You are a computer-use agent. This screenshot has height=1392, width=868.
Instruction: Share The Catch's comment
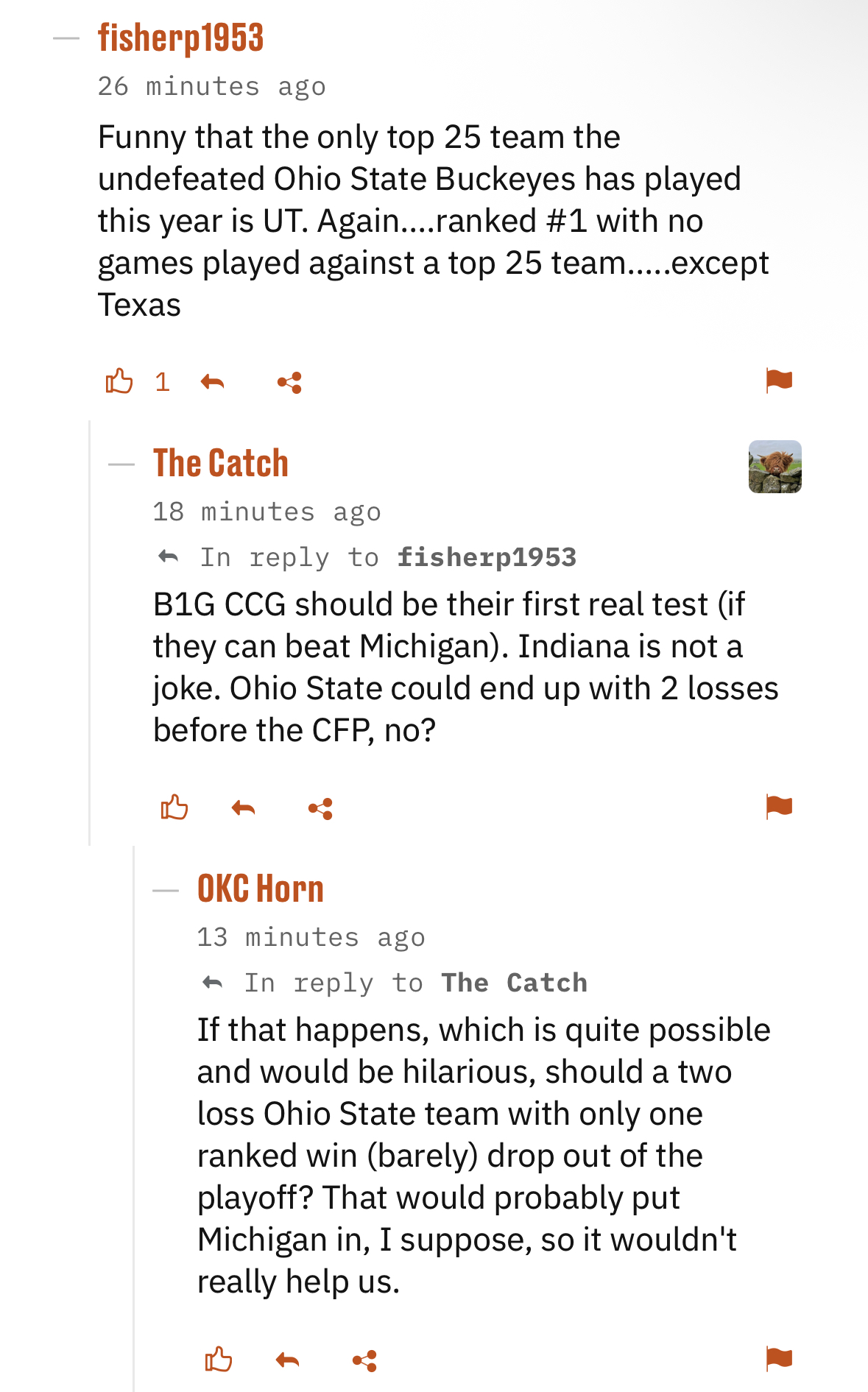[320, 809]
